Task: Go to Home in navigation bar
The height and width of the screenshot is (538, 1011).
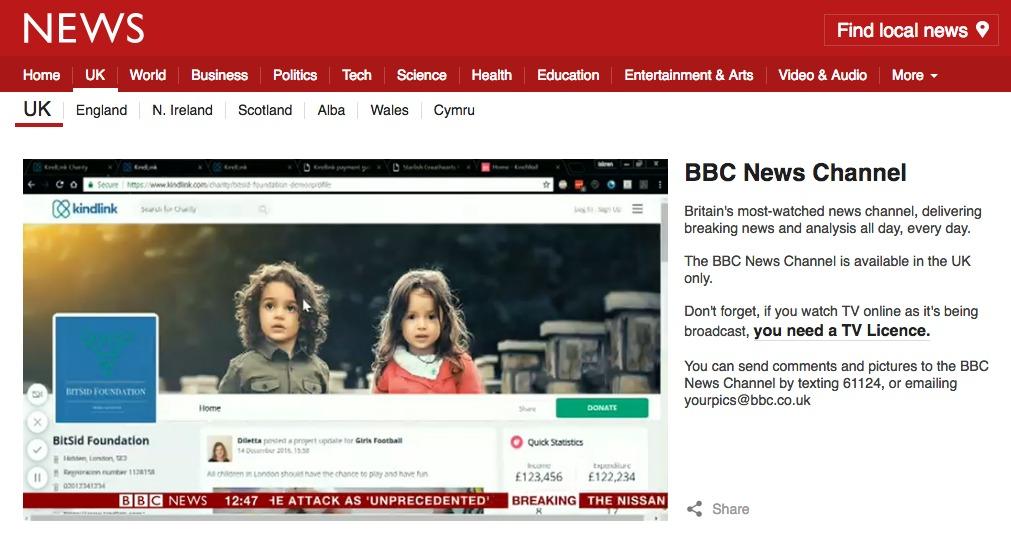Action: [x=41, y=75]
